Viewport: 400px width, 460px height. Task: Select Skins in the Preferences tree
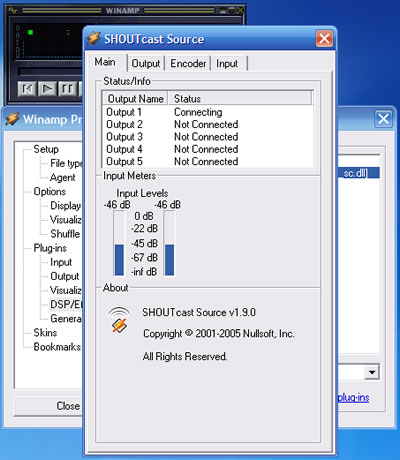pyautogui.click(x=45, y=333)
